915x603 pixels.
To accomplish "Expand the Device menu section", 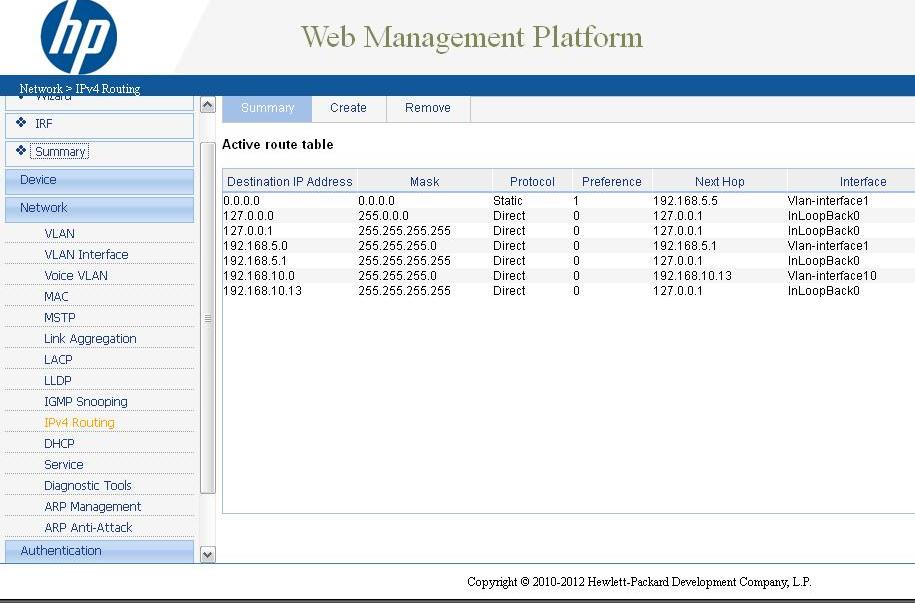I will coord(99,180).
